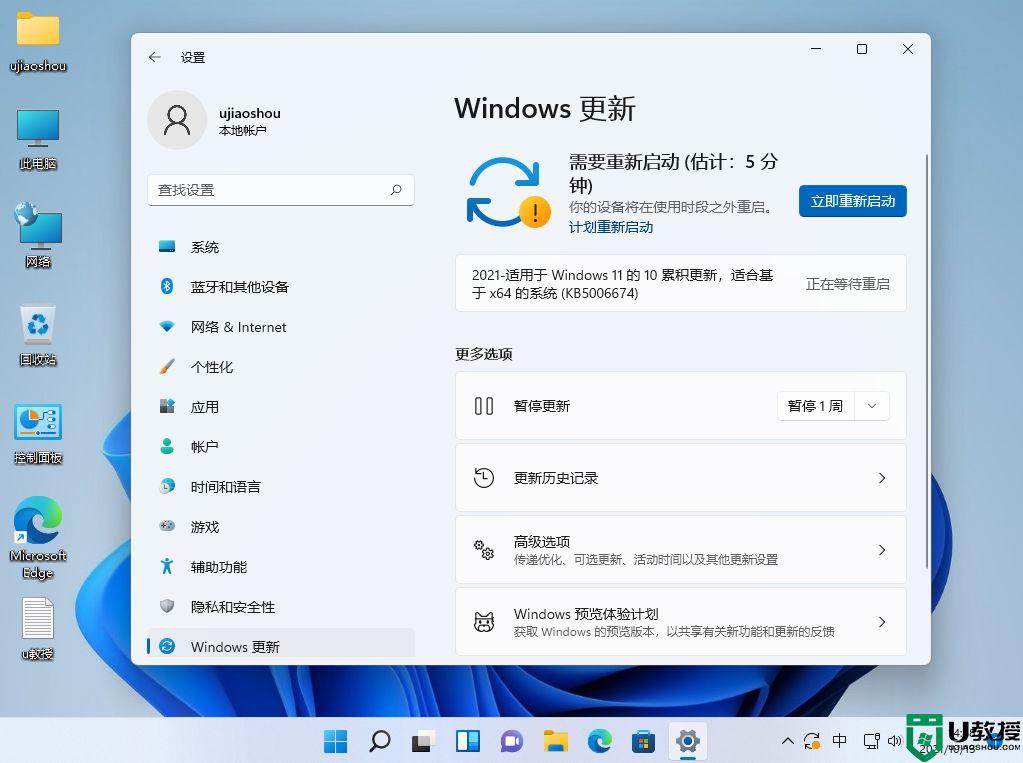Open taskbar Search

click(380, 741)
